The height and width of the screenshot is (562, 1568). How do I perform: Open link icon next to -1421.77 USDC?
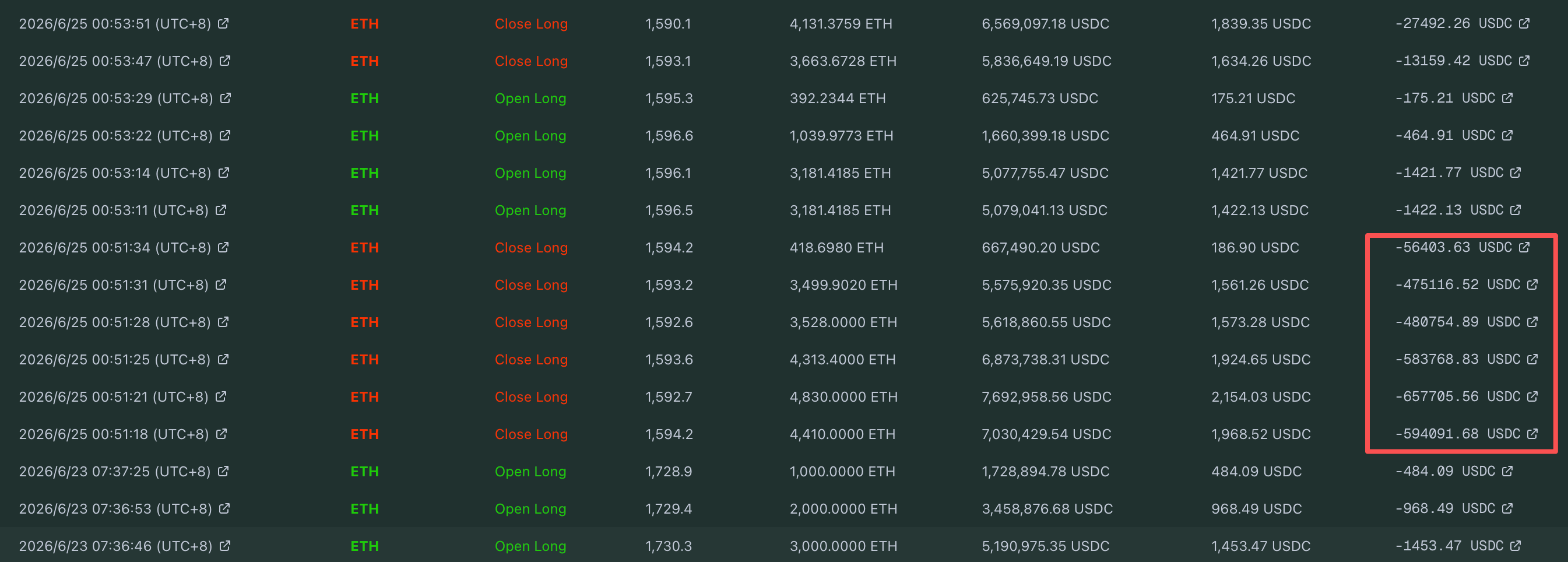pyautogui.click(x=1516, y=173)
